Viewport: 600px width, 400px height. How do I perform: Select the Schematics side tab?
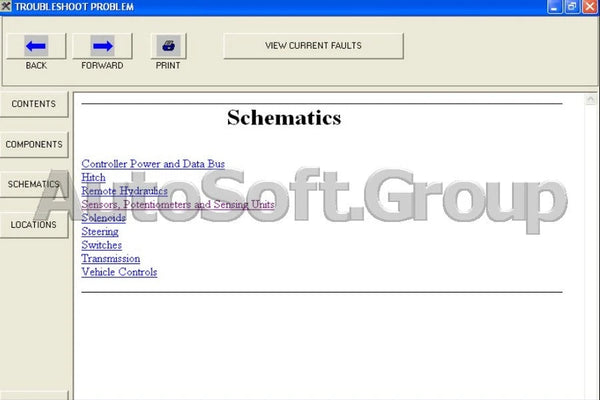point(34,184)
